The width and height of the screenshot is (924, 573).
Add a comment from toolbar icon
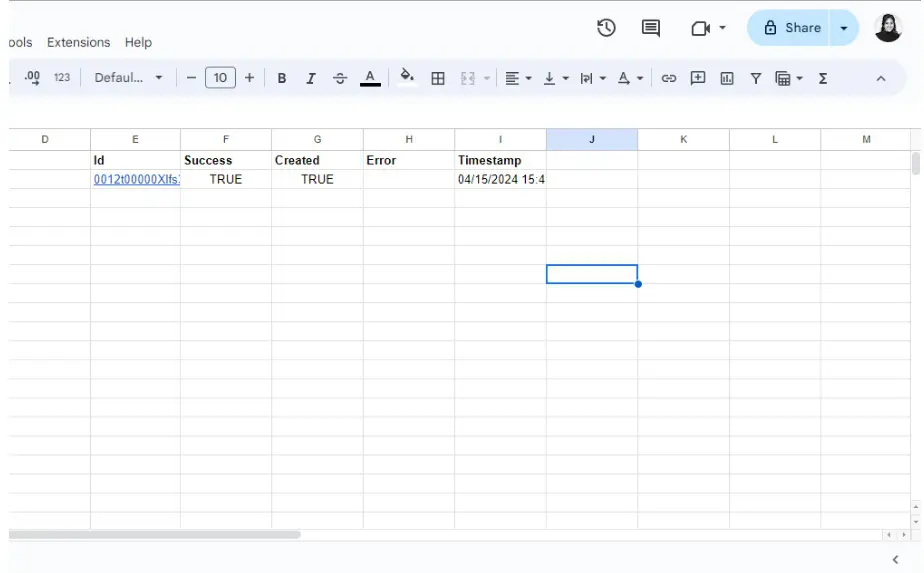pyautogui.click(x=698, y=78)
